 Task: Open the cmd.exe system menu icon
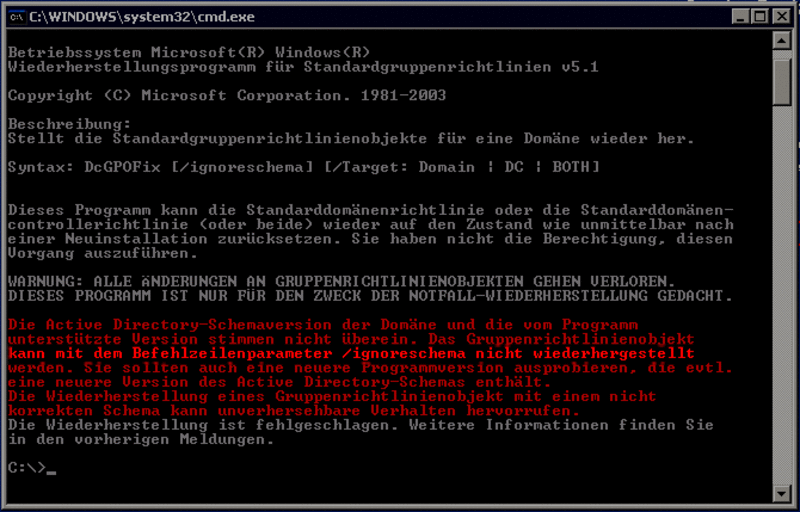[17, 17]
